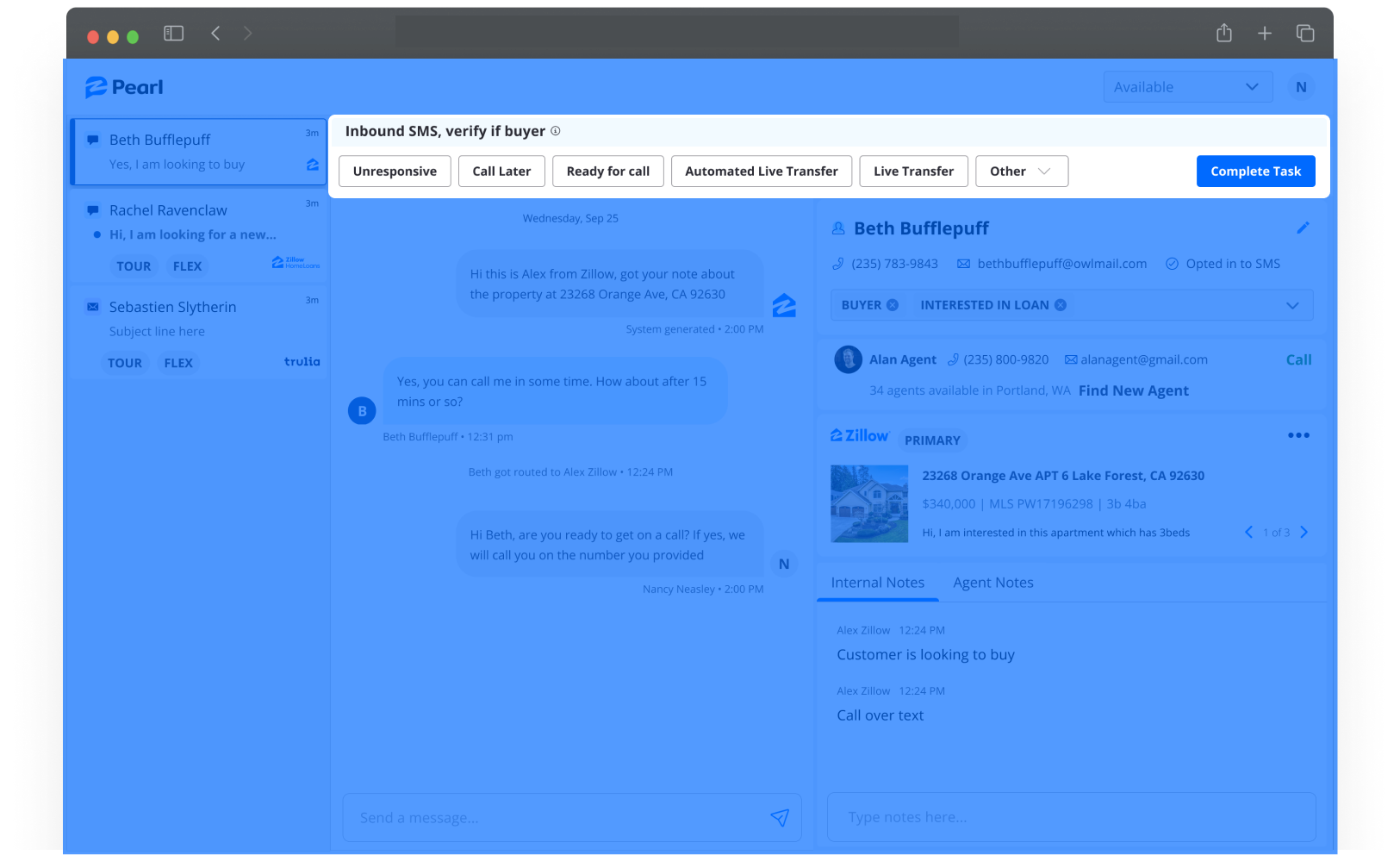
Task: Click trulia logo in Sebastien's row
Action: click(x=302, y=362)
